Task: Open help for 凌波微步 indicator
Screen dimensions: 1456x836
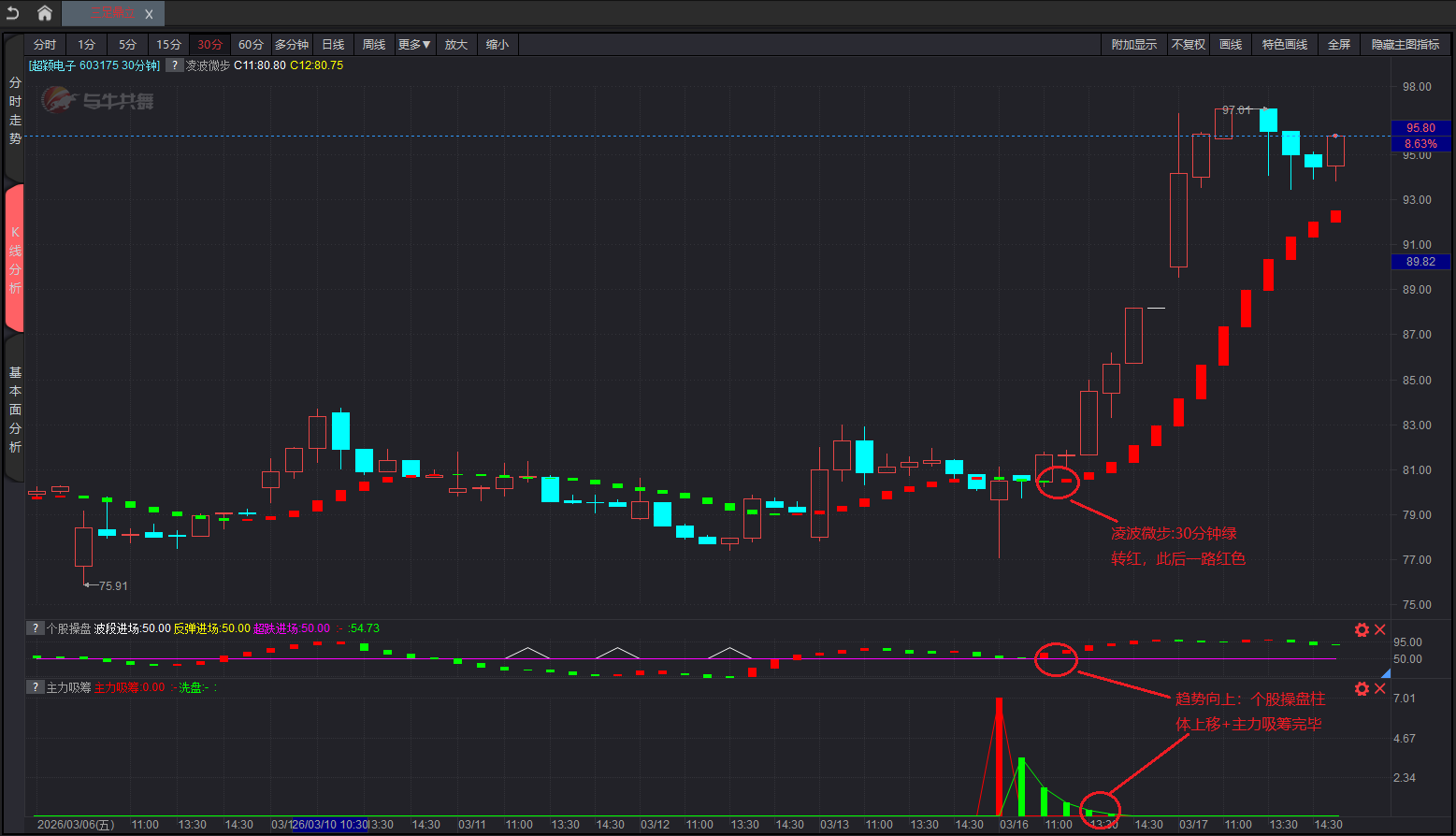Action: 175,65
